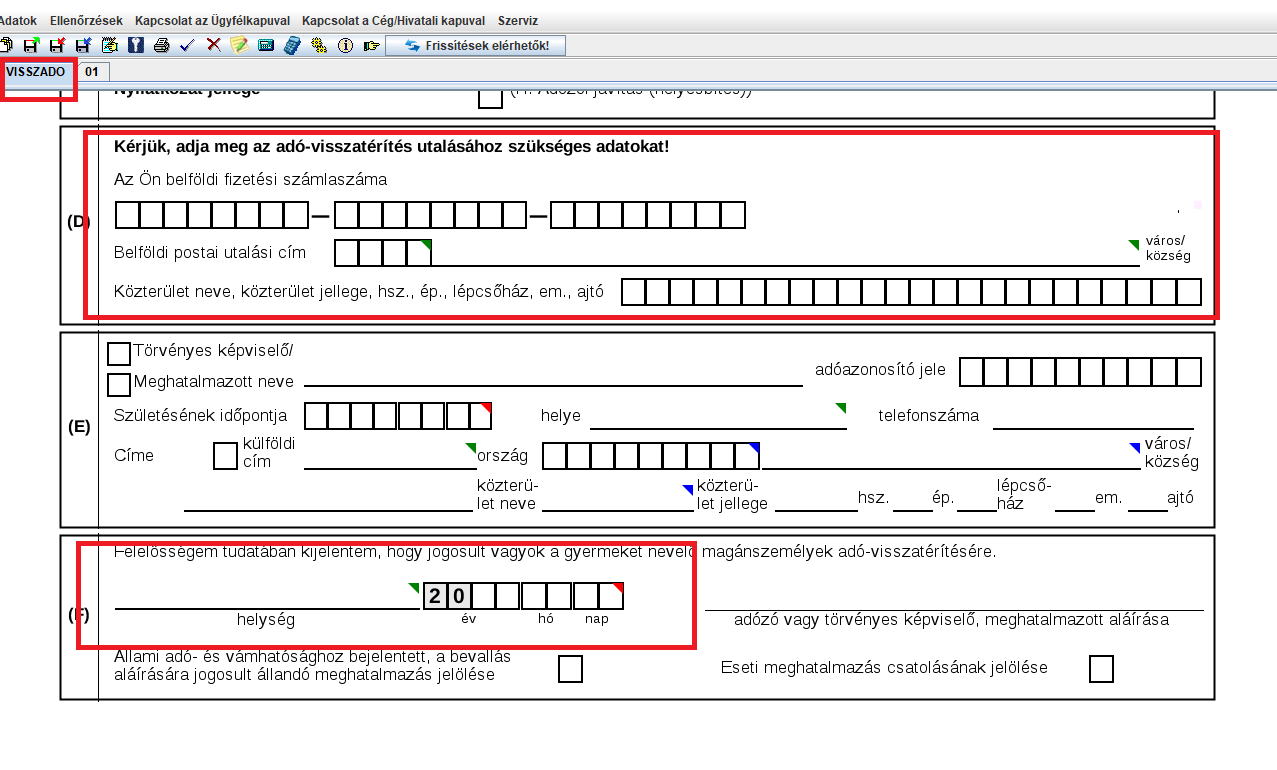Open the Ellenőrzések menu
Screen dimensions: 1277x770
pyautogui.click(x=85, y=20)
